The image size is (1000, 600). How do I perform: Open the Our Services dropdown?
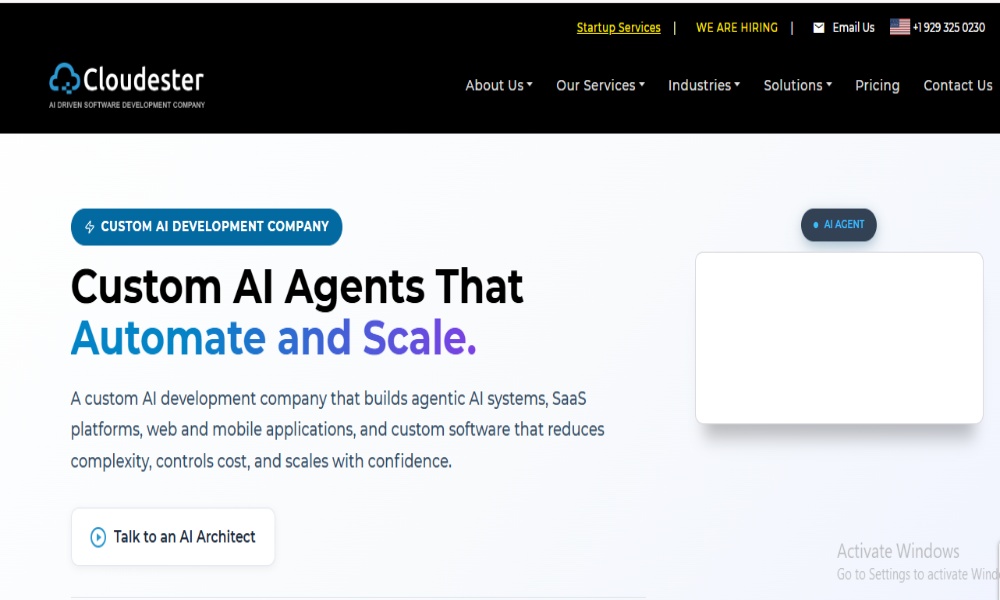[600, 86]
